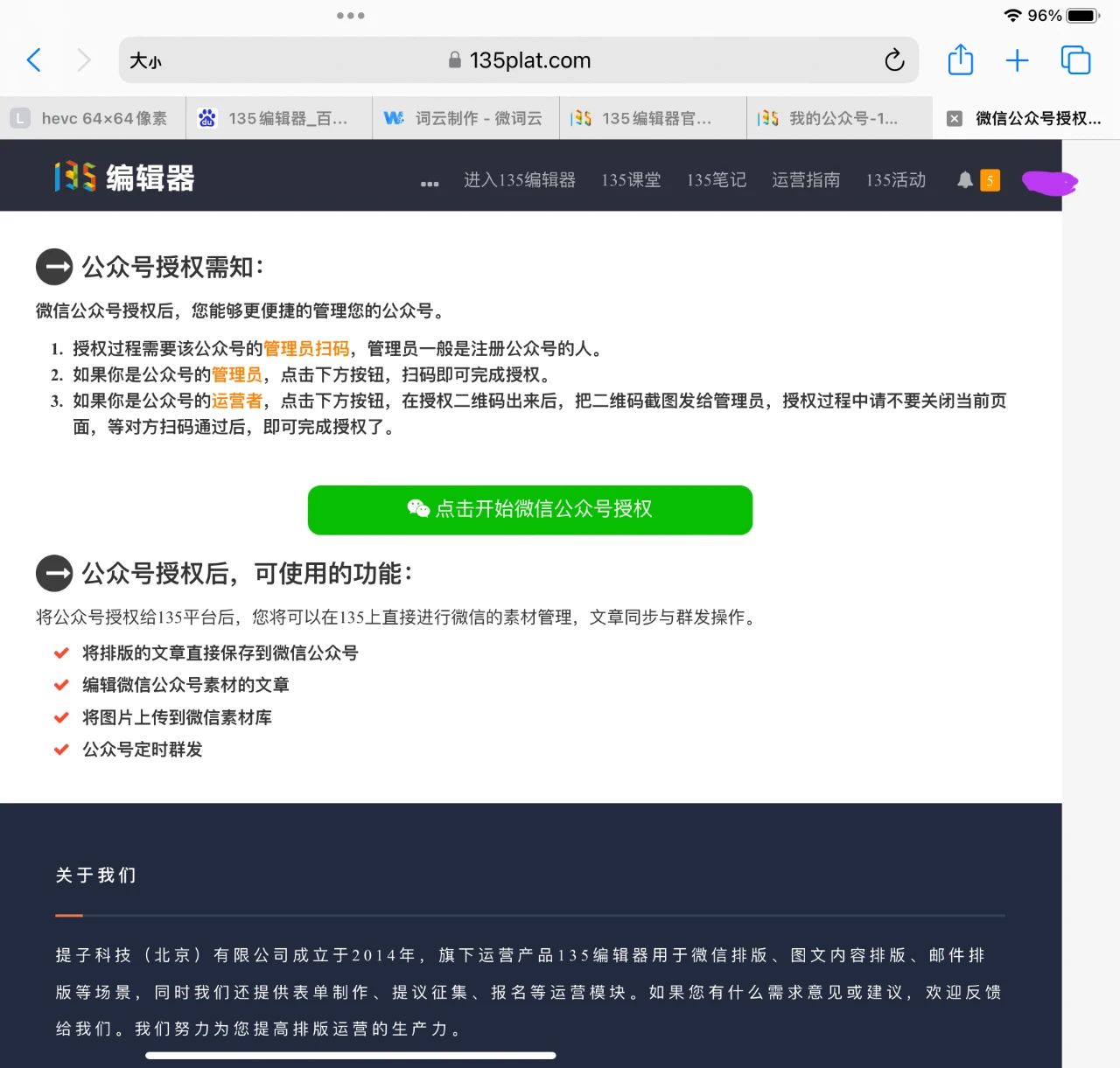This screenshot has height=1068, width=1120.
Task: Click the W favicon on the 词云制作 tab
Action: click(394, 118)
